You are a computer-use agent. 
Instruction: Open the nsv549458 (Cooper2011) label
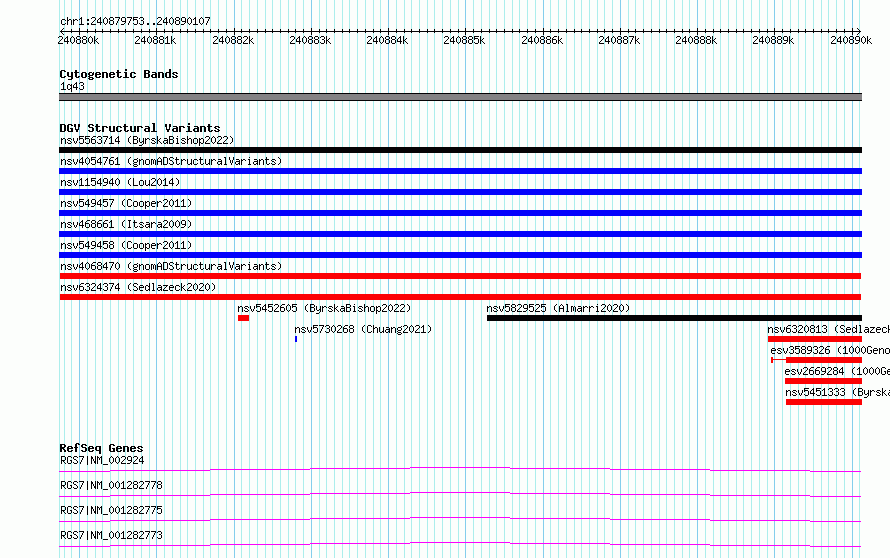pyautogui.click(x=126, y=245)
